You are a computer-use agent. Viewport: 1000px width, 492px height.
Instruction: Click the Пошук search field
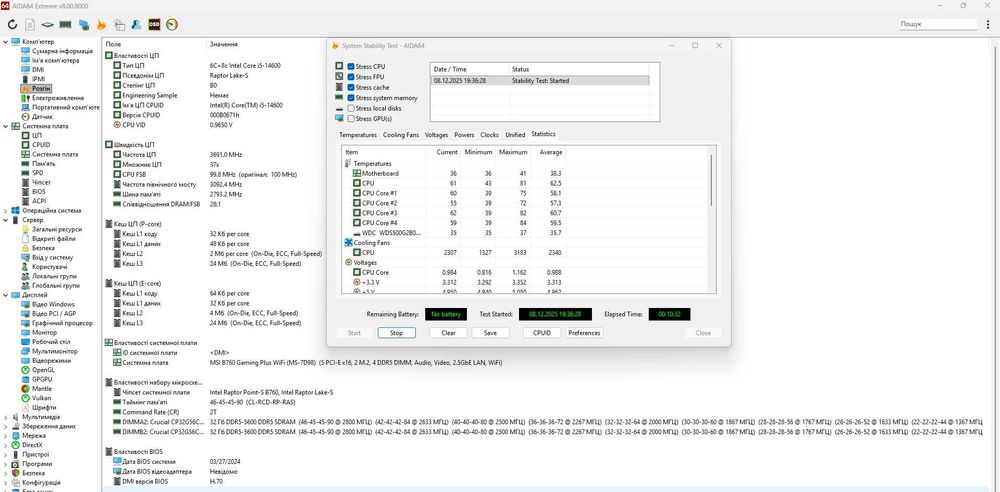click(x=938, y=24)
